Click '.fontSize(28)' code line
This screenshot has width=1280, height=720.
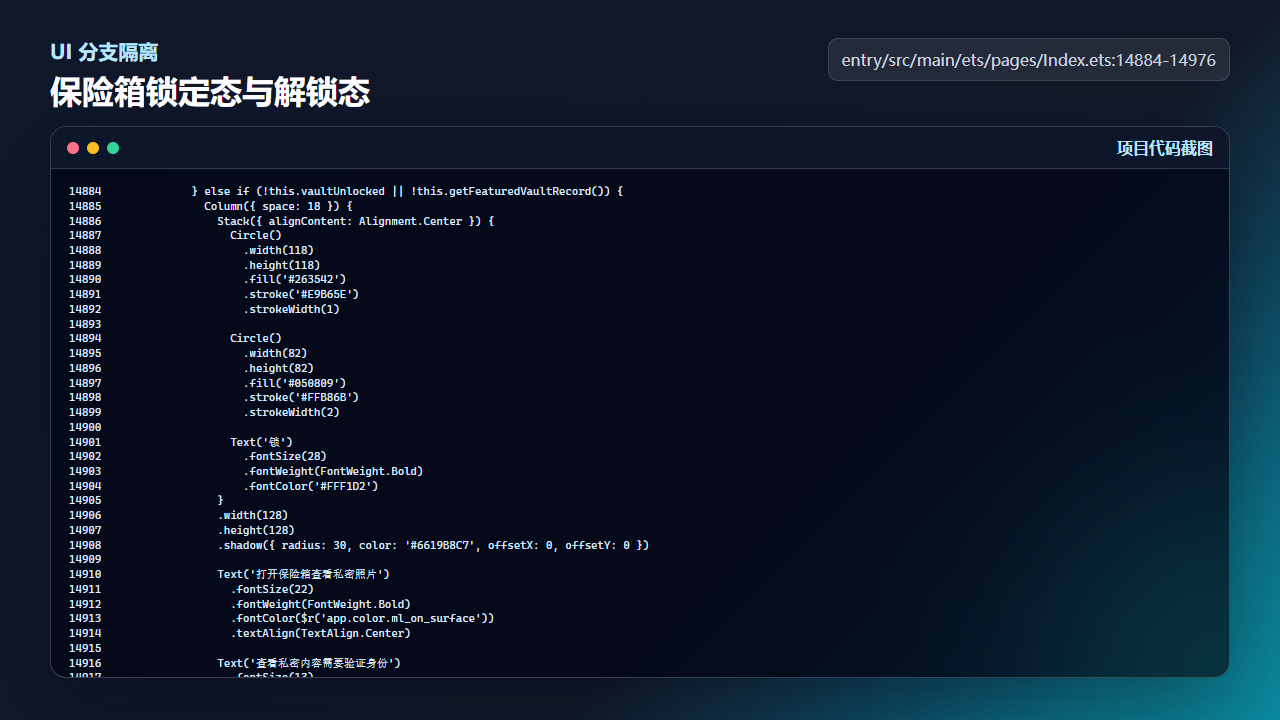tap(285, 456)
